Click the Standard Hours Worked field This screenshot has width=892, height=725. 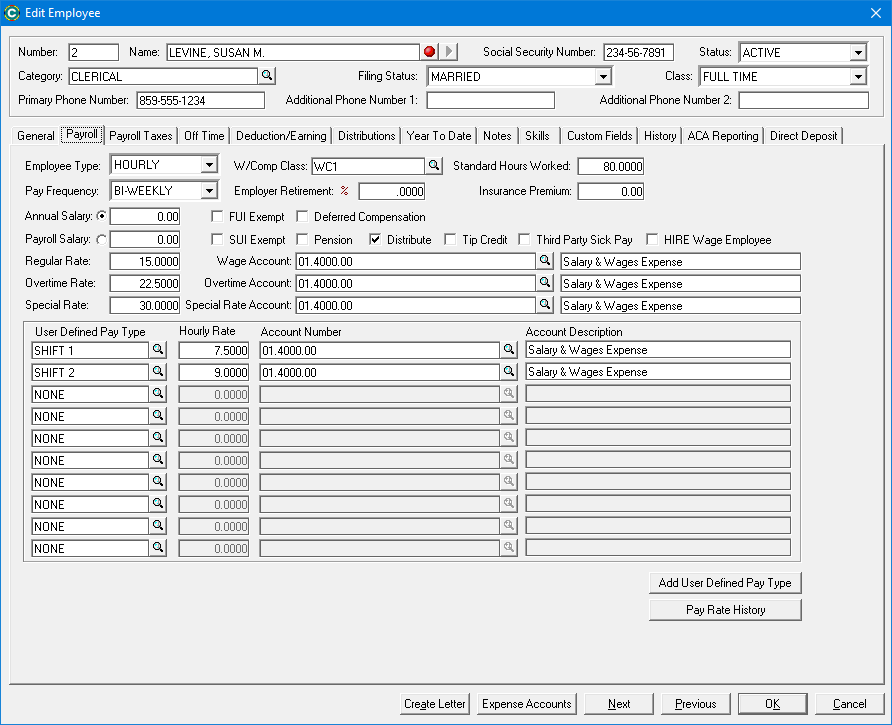(x=610, y=166)
